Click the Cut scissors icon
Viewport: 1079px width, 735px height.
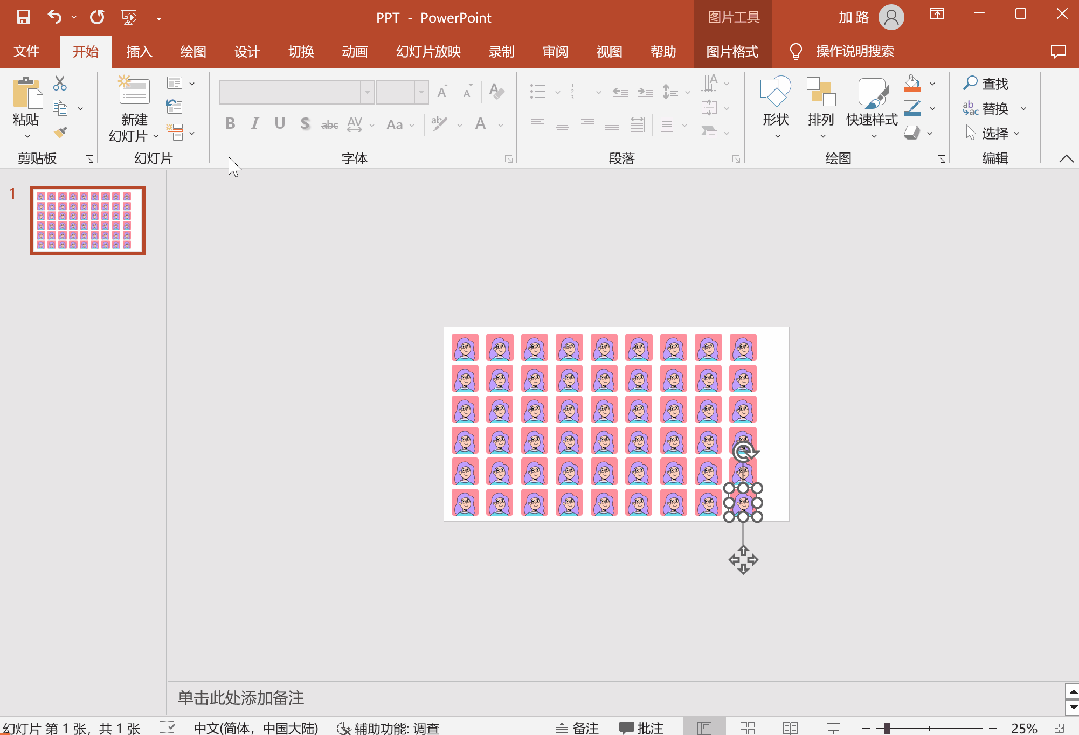[x=60, y=83]
